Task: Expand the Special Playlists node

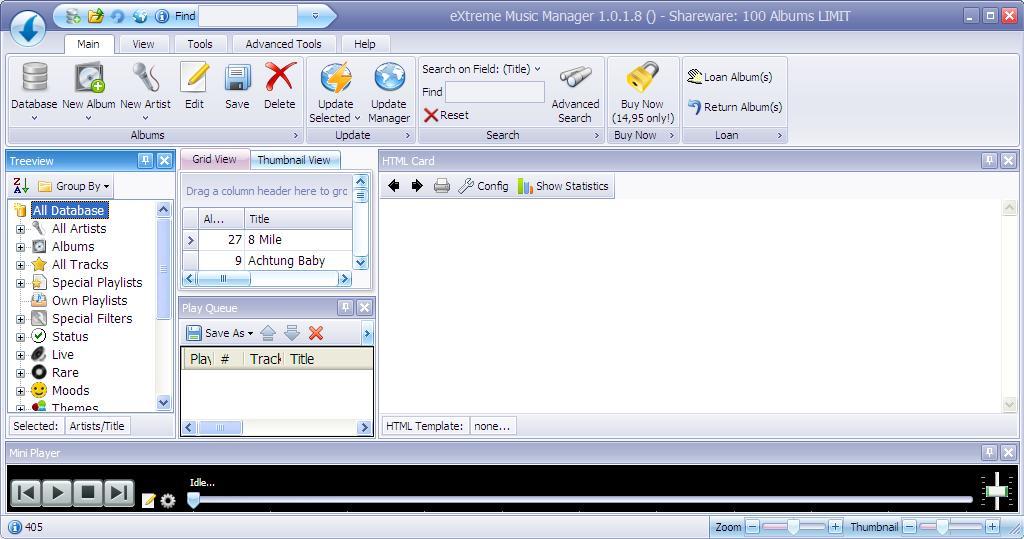Action: [20, 284]
